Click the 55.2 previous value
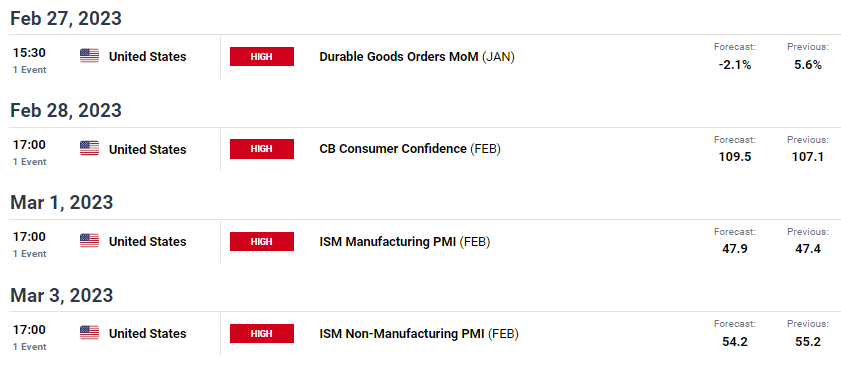Viewport: 841px width, 377px height. [808, 342]
